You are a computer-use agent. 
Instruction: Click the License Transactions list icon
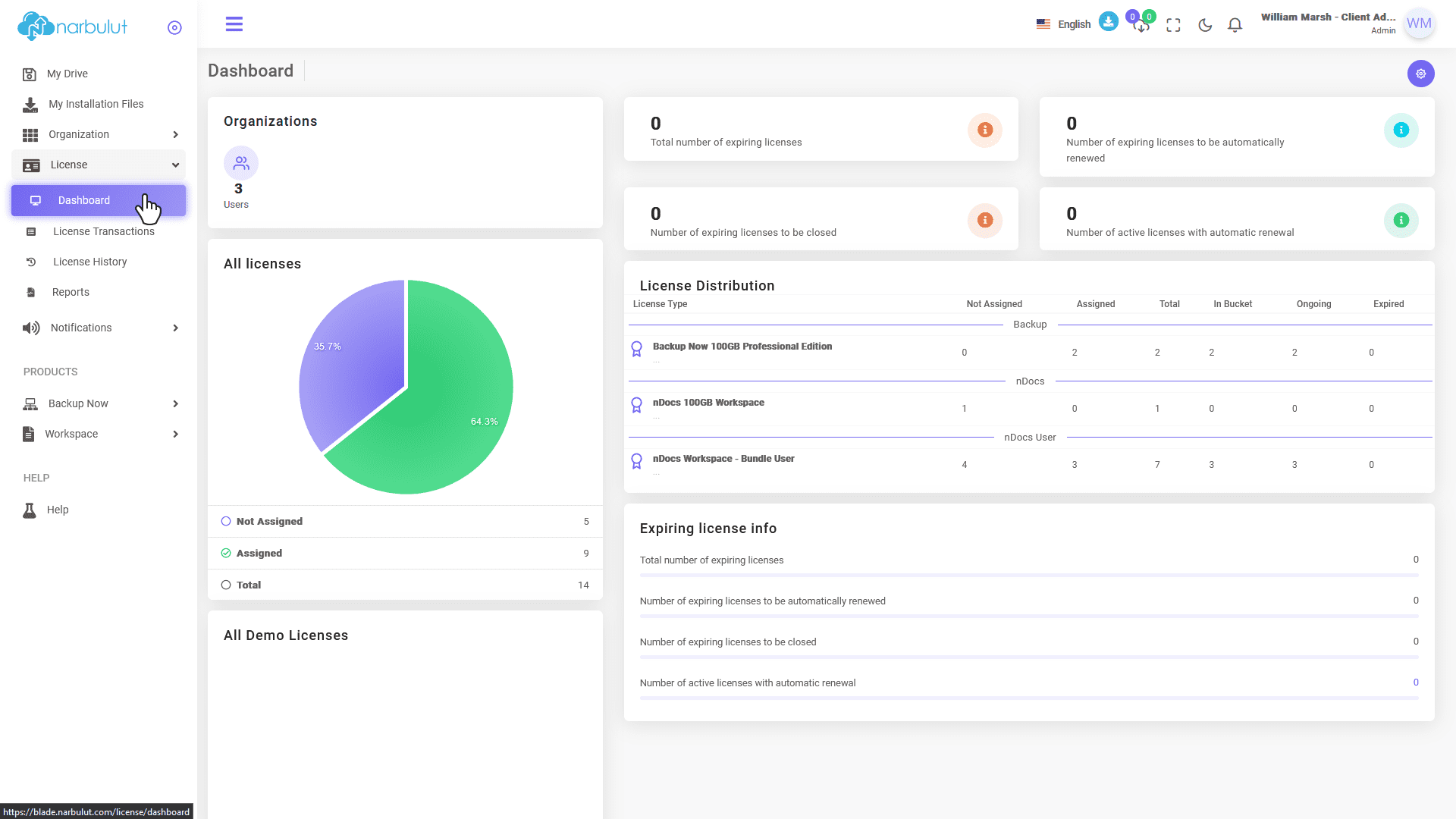31,232
